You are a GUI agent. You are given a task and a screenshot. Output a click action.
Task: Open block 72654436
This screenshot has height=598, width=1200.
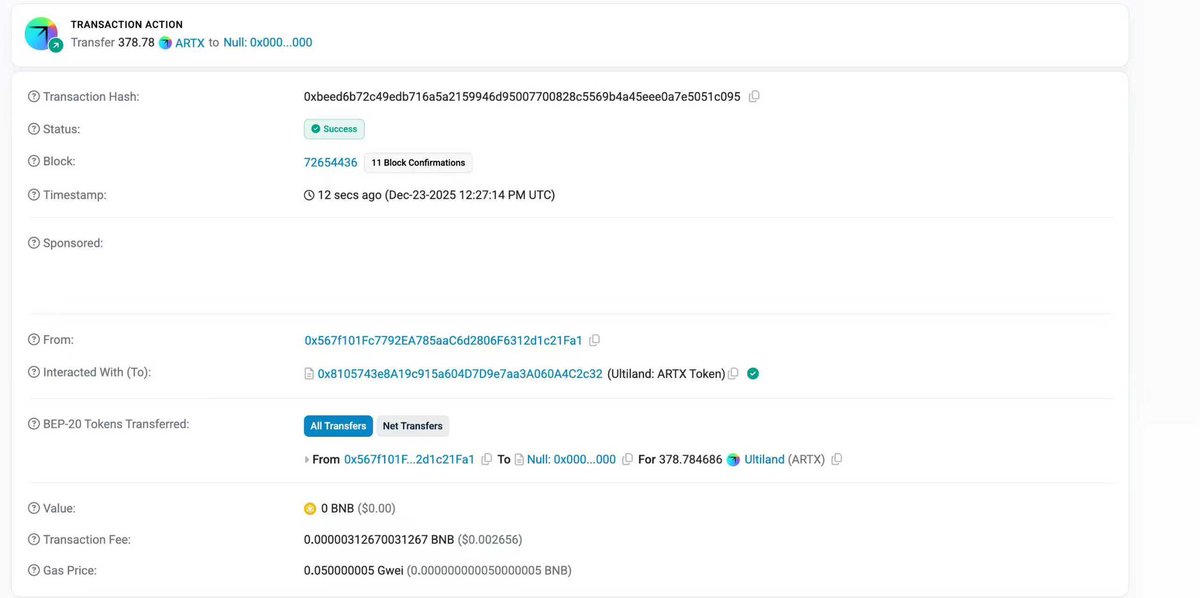(330, 162)
